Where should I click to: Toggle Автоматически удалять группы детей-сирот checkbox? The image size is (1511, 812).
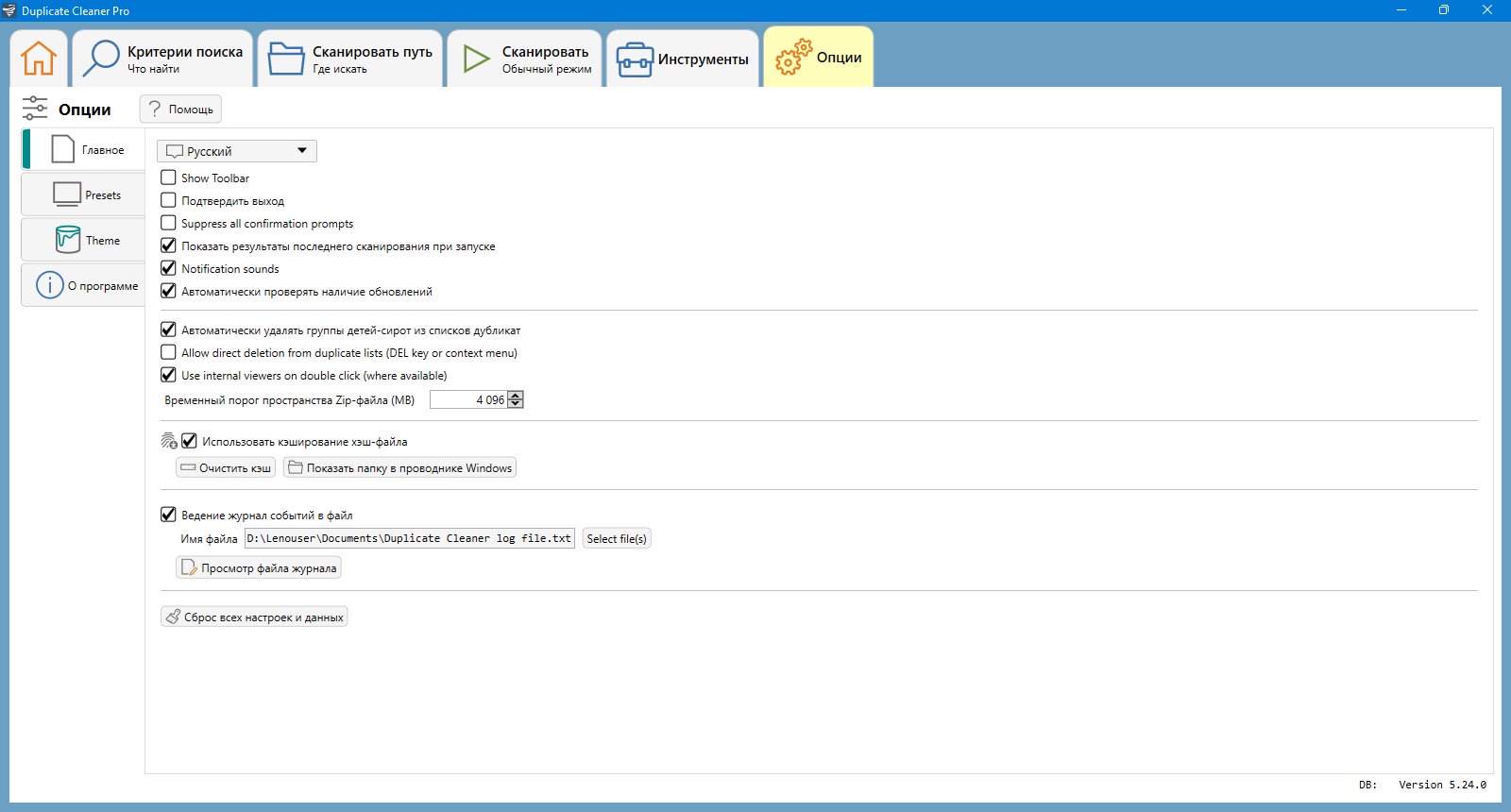tap(168, 330)
